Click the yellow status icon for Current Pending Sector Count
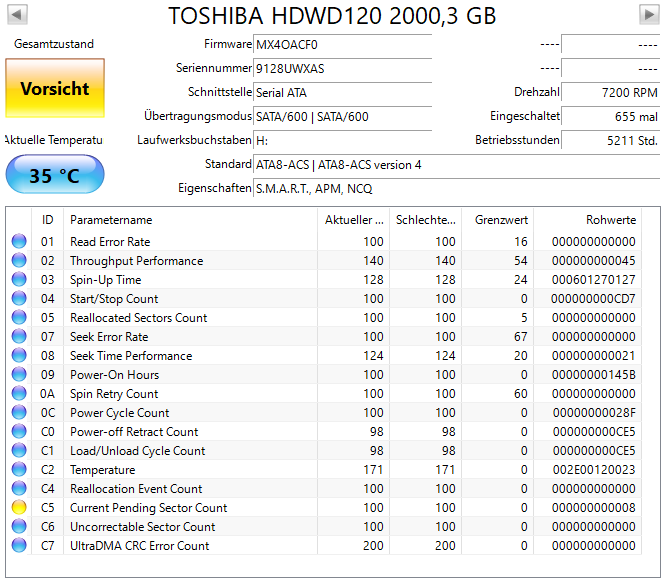This screenshot has width=665, height=582. click(x=19, y=507)
